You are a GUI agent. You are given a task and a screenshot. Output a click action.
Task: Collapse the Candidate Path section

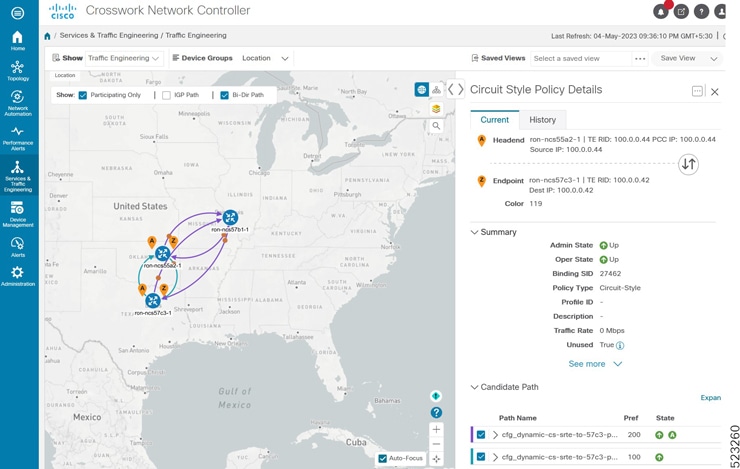[x=474, y=387]
